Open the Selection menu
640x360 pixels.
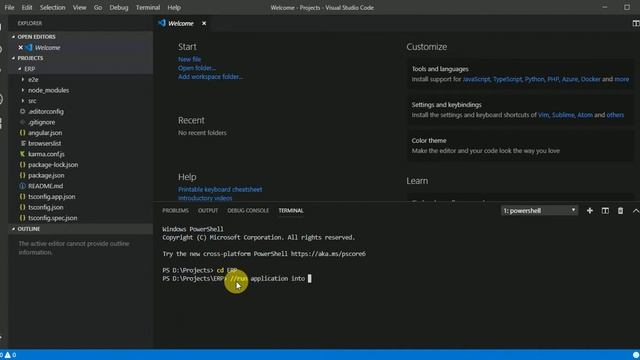[52, 7]
